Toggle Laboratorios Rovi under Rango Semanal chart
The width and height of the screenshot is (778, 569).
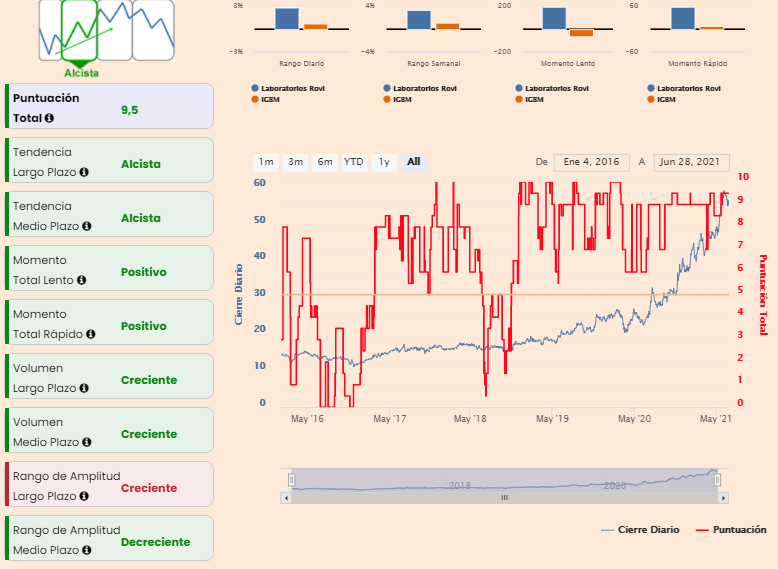(420, 88)
